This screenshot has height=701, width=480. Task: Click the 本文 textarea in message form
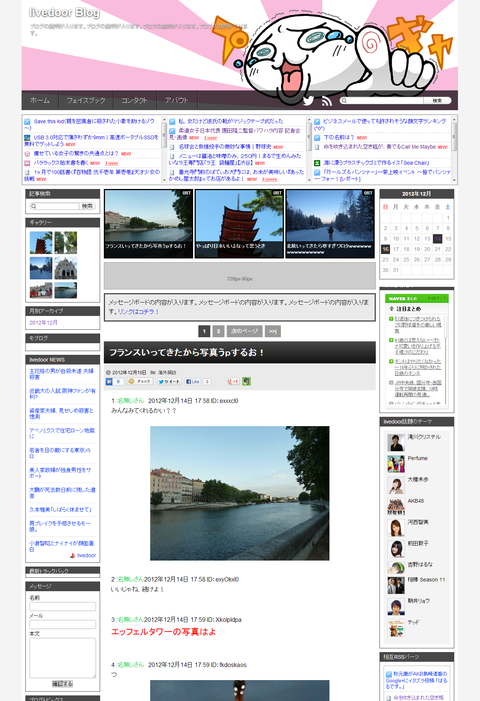[63, 658]
